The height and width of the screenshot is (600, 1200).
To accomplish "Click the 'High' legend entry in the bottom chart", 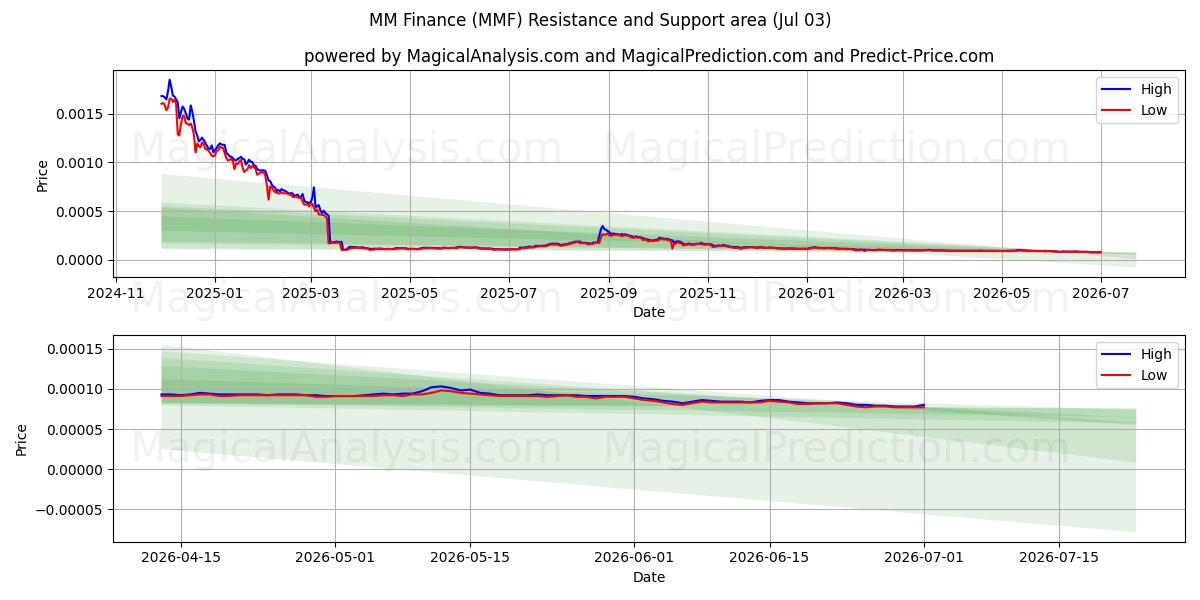I will pyautogui.click(x=1156, y=354).
